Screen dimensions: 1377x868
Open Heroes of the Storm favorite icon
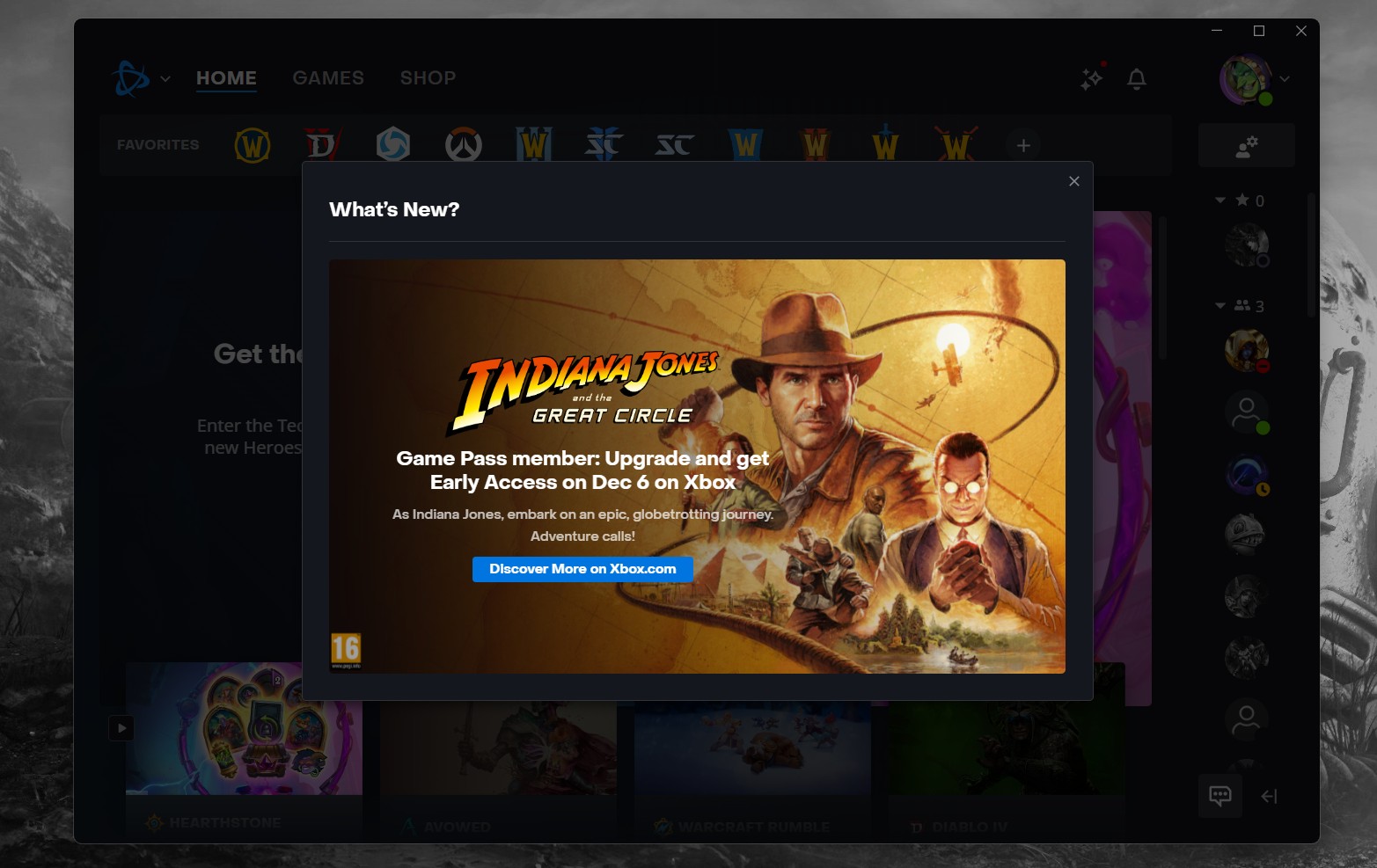click(x=392, y=145)
